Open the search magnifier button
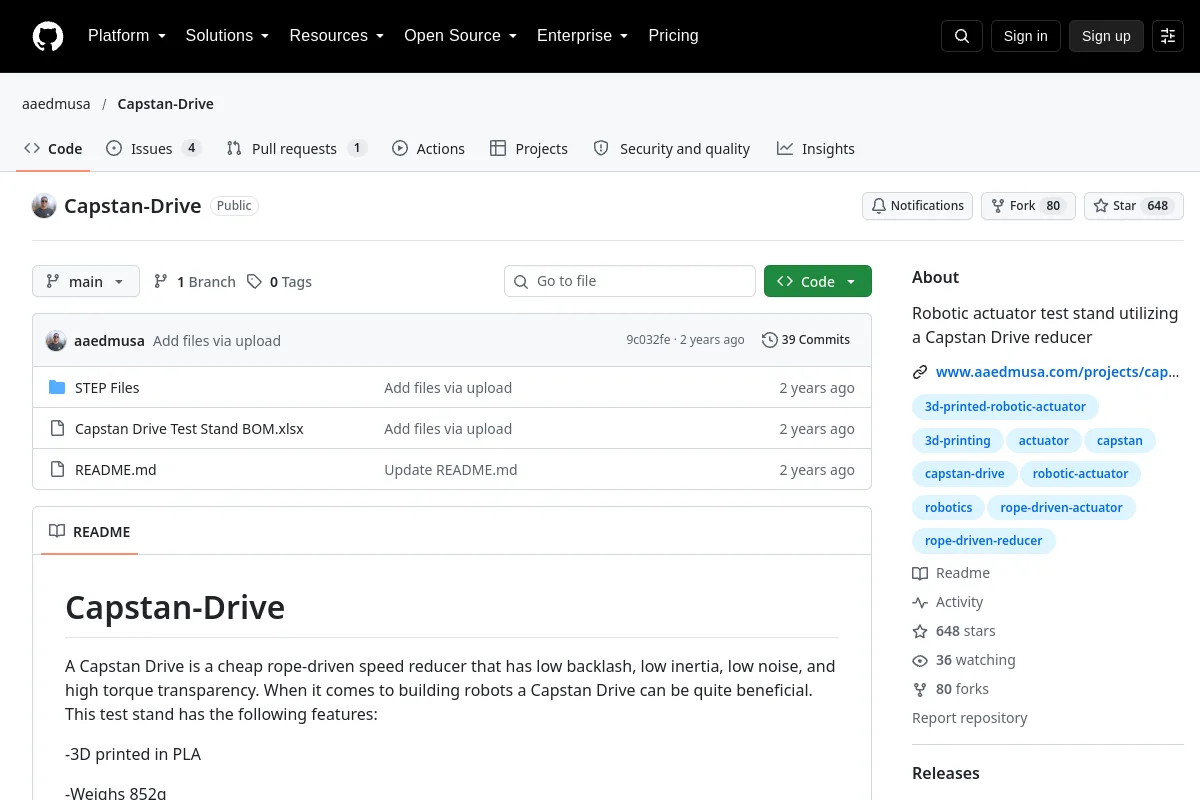Image resolution: width=1200 pixels, height=800 pixels. coord(962,36)
